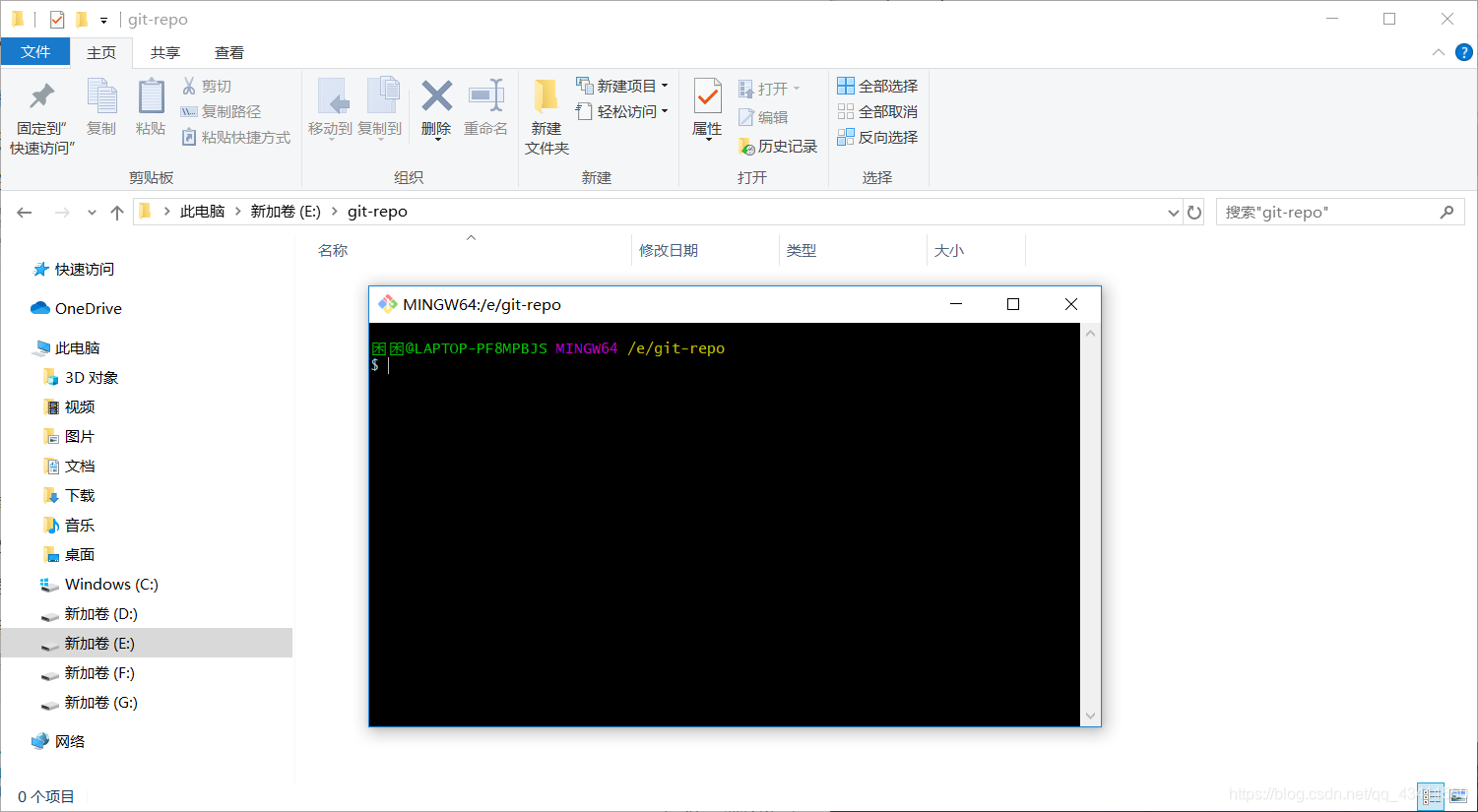Click the History (历史记录) item
Viewport: 1478px width, 812px height.
779,147
